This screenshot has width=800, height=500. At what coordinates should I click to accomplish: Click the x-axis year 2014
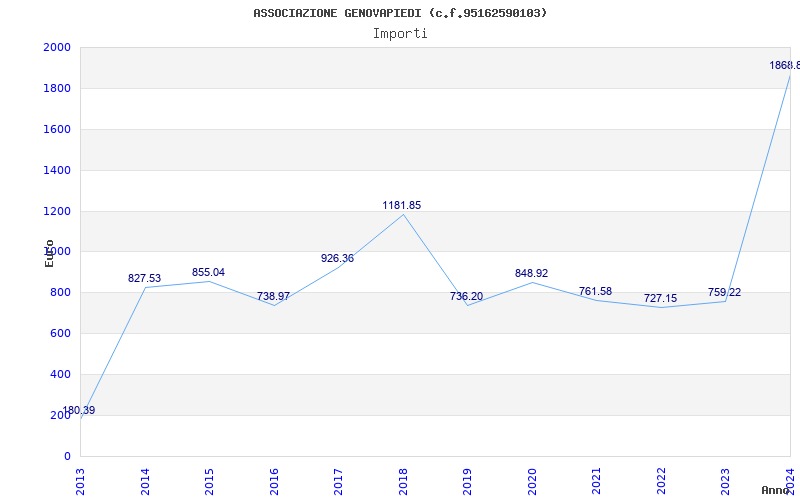point(145,482)
